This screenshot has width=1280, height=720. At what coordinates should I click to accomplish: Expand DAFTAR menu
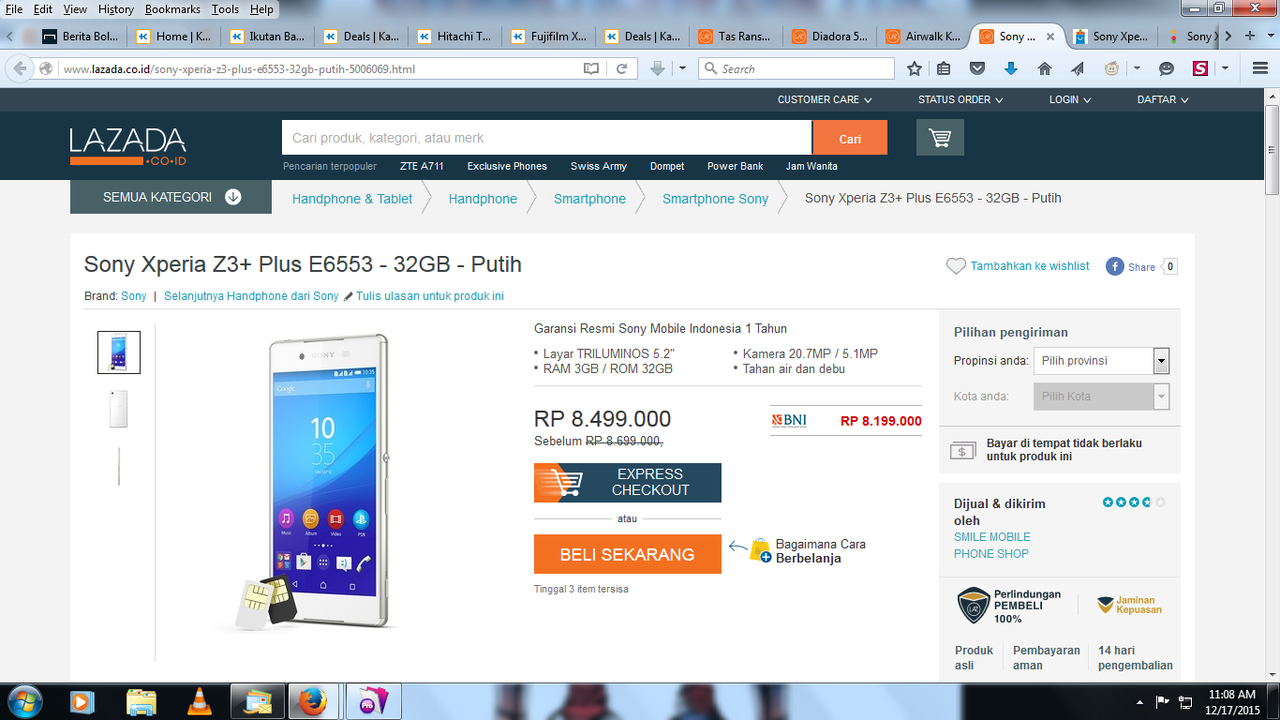point(1162,100)
